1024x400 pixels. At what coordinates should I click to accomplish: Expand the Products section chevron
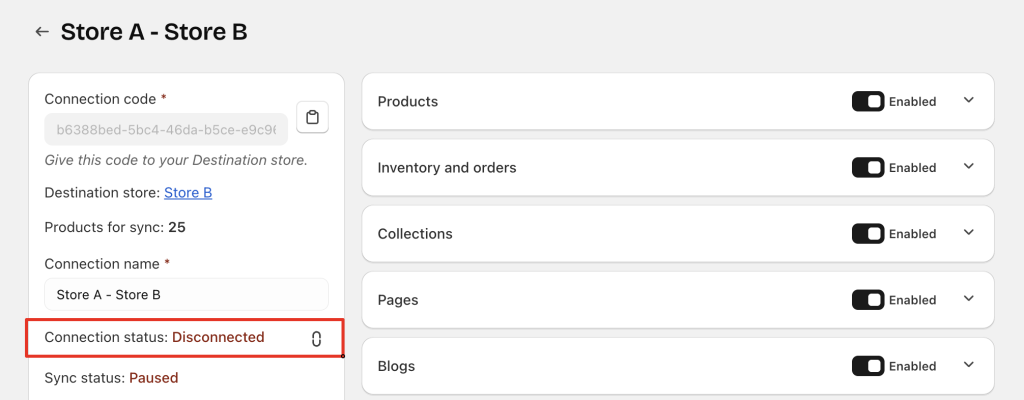(967, 100)
